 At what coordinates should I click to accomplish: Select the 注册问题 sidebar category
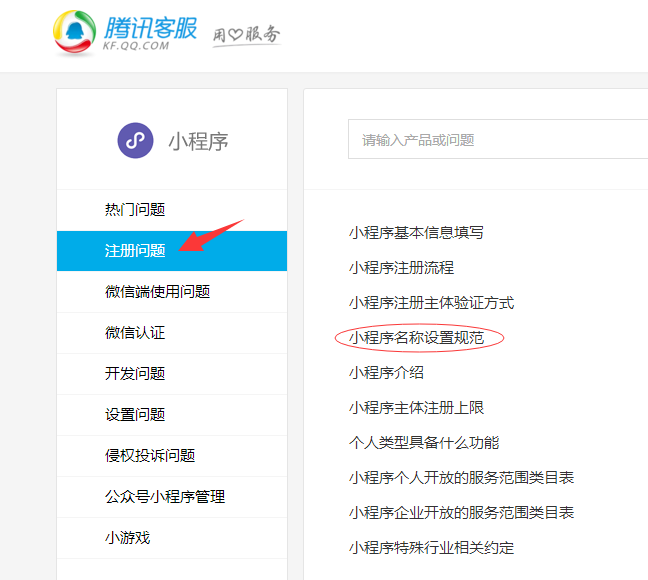click(172, 251)
